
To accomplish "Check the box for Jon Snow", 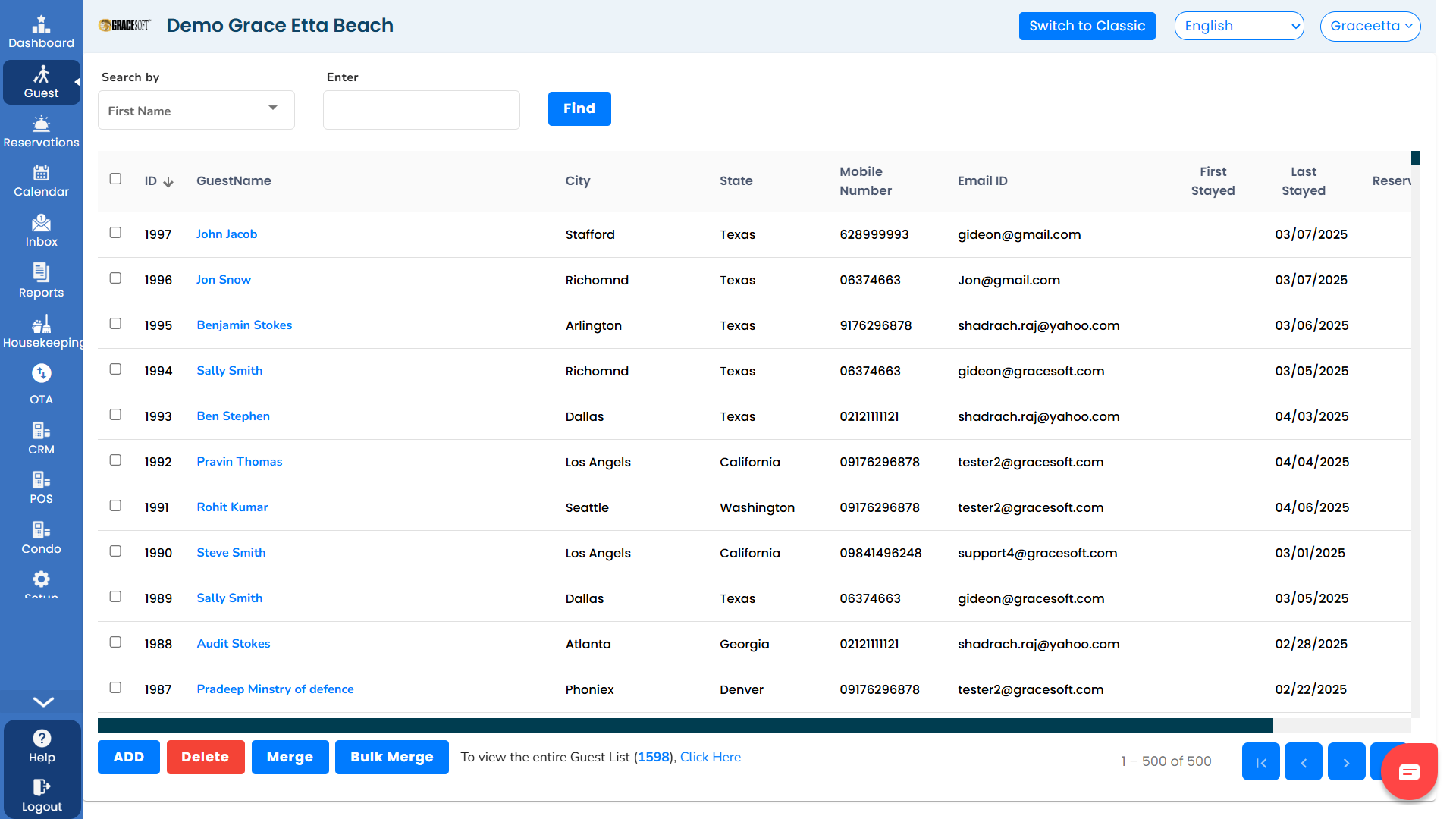I will [x=115, y=278].
